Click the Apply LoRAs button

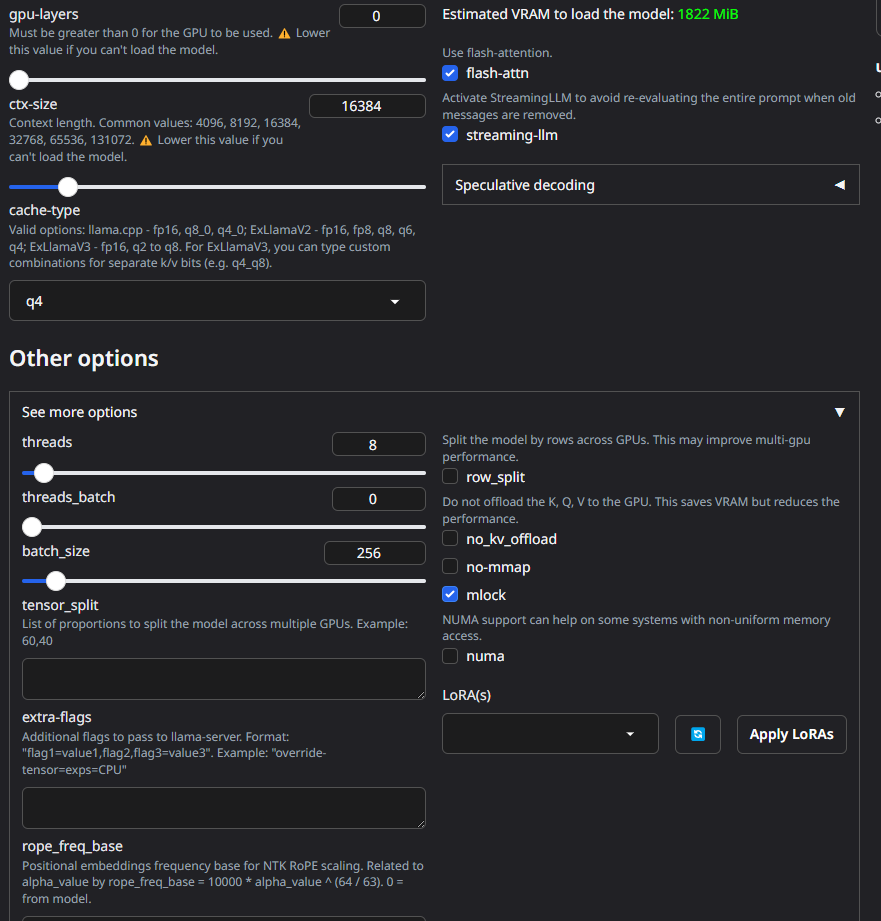792,734
